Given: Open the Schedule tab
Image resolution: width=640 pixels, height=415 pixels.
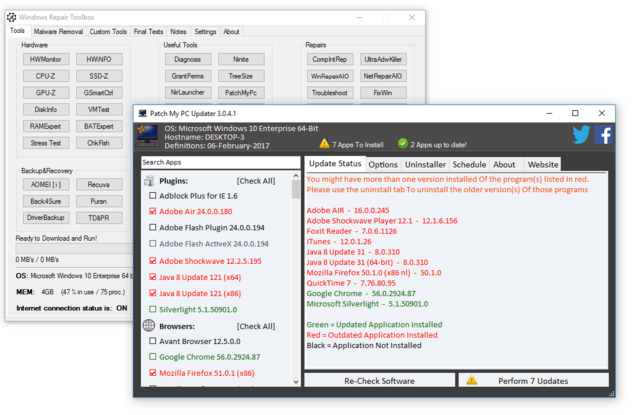Looking at the screenshot, I should point(469,164).
